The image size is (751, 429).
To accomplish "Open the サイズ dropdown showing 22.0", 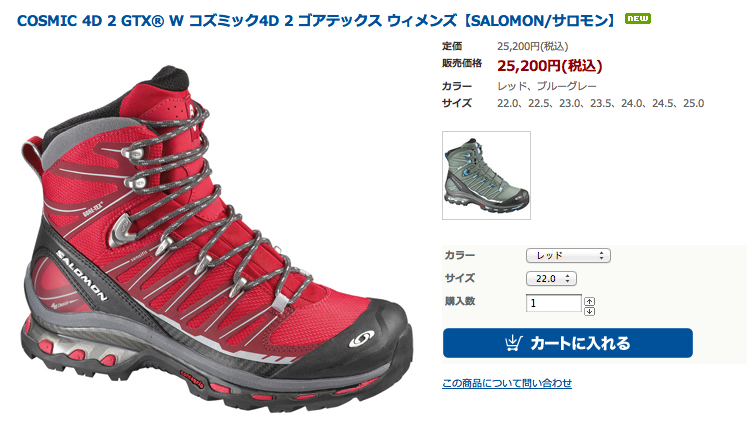I will click(551, 279).
